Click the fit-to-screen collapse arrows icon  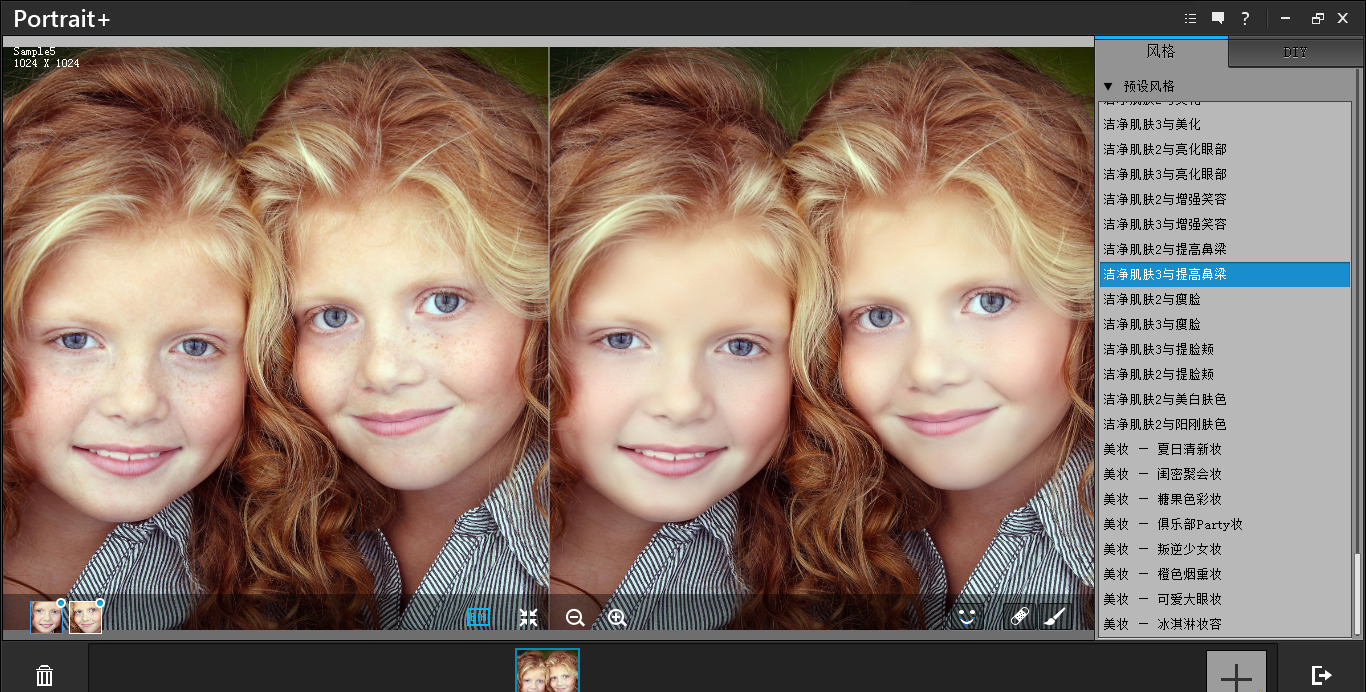click(528, 617)
